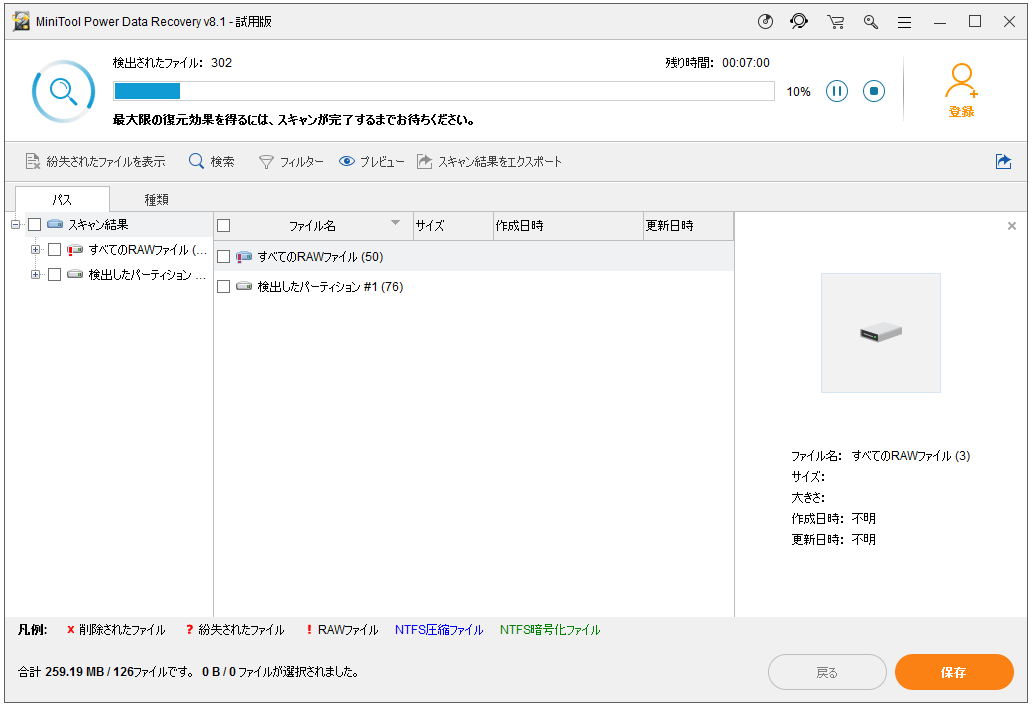Click the 検出されたファイル: 302 counter
The image size is (1032, 707).
[172, 63]
